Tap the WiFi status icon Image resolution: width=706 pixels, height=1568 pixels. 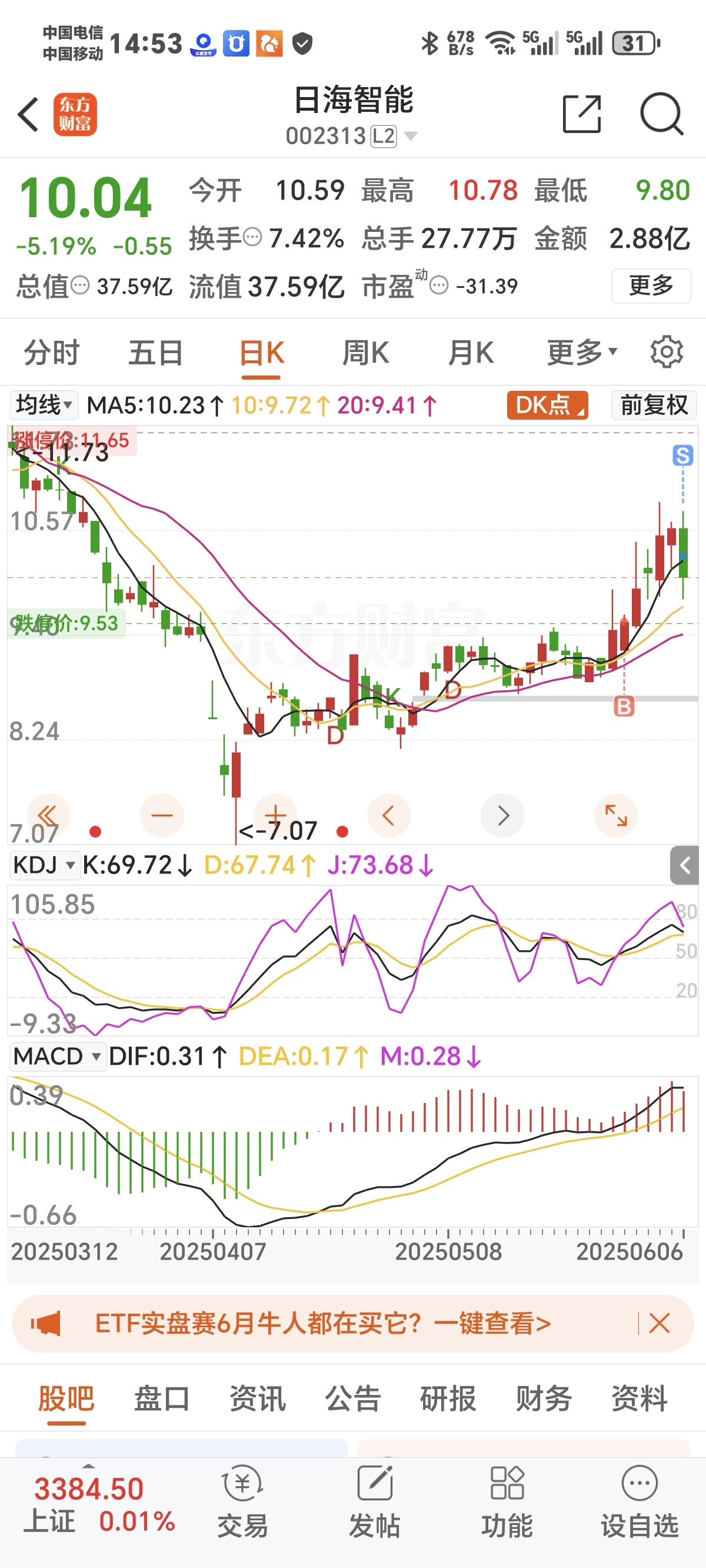[500, 43]
